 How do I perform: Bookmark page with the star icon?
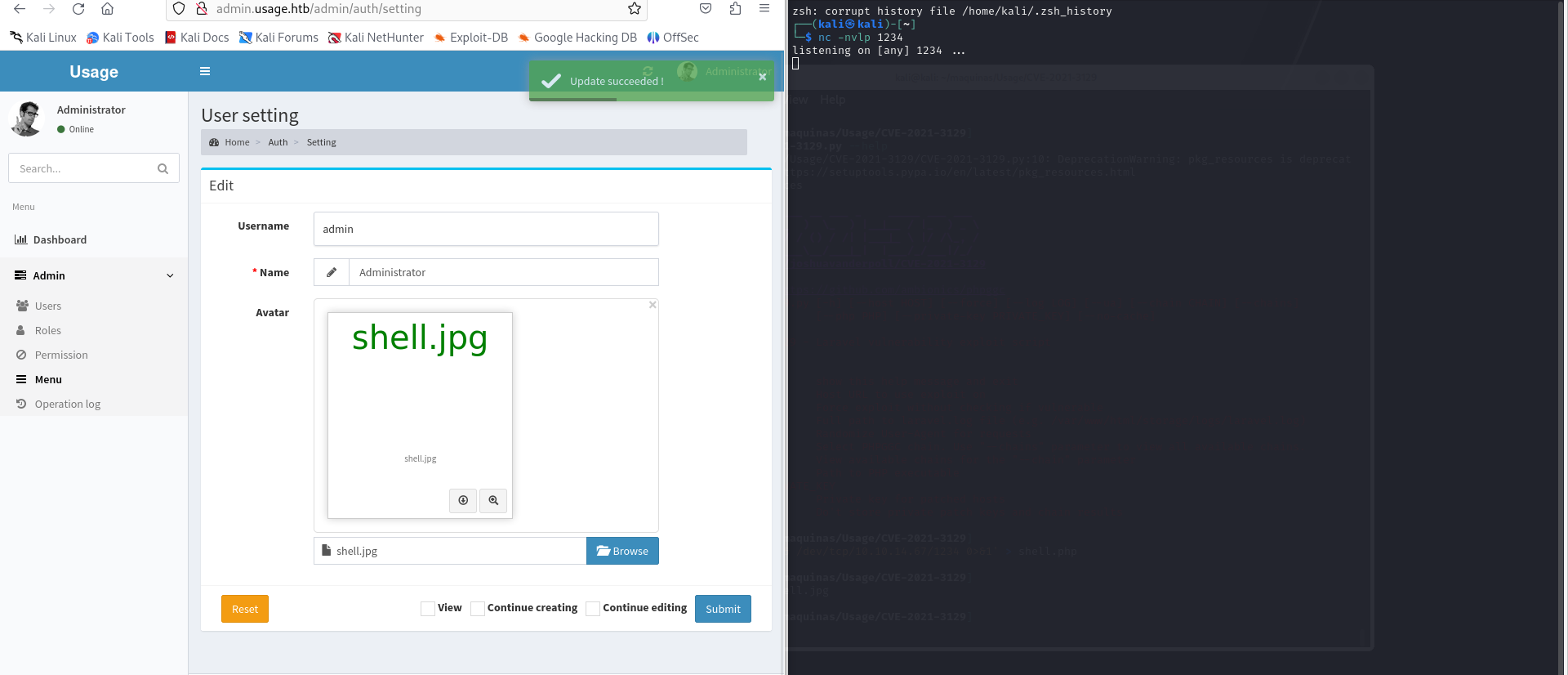click(x=634, y=9)
